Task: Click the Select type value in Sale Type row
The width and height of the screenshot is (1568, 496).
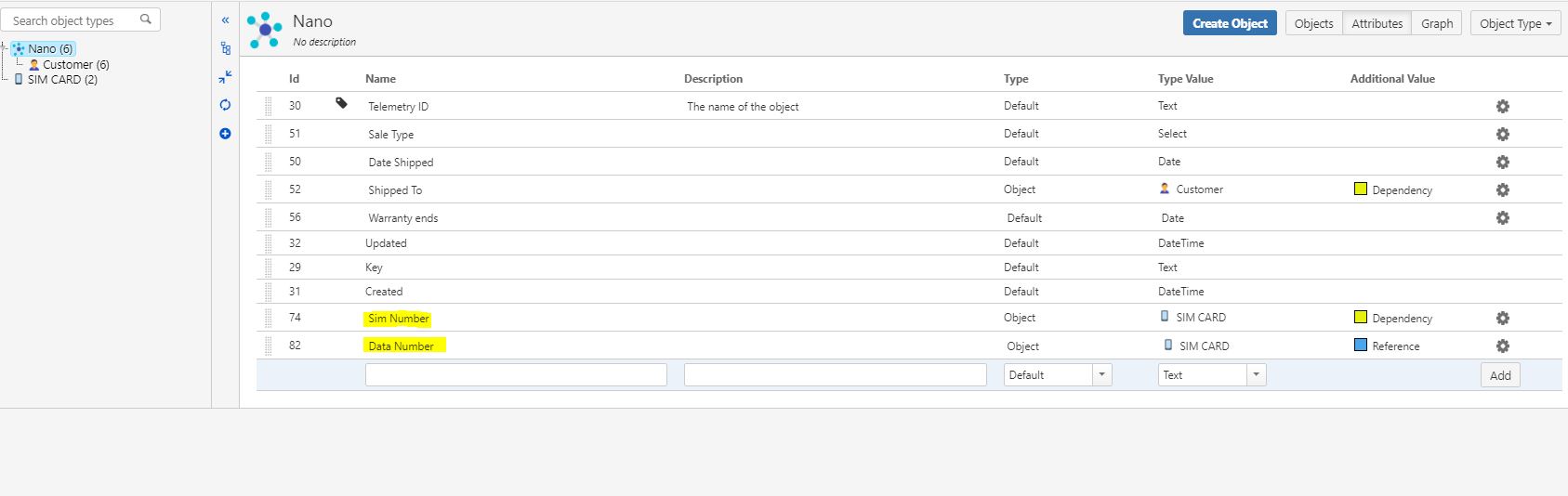Action: pos(1172,133)
